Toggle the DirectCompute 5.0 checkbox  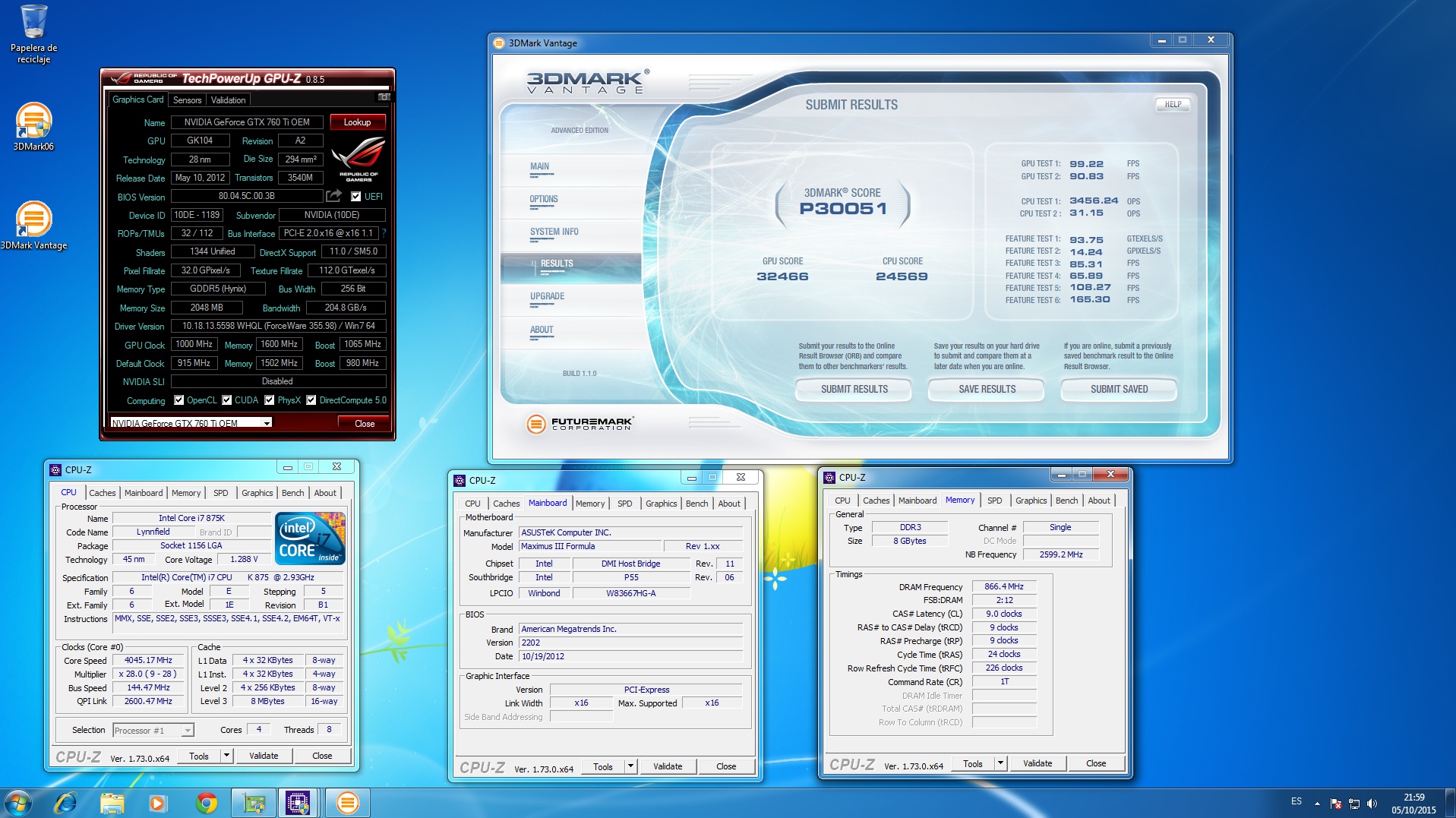[x=311, y=400]
